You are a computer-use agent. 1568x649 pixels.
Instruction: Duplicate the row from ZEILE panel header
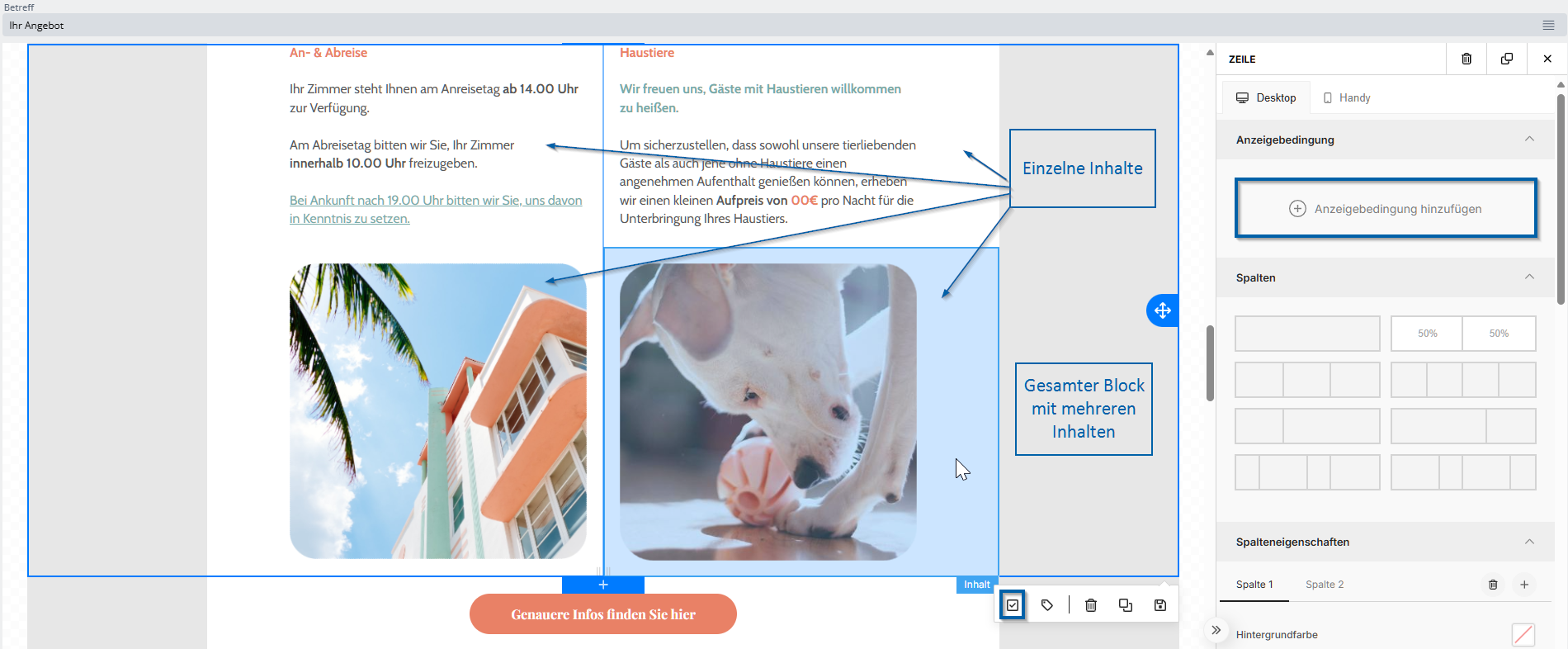1507,59
